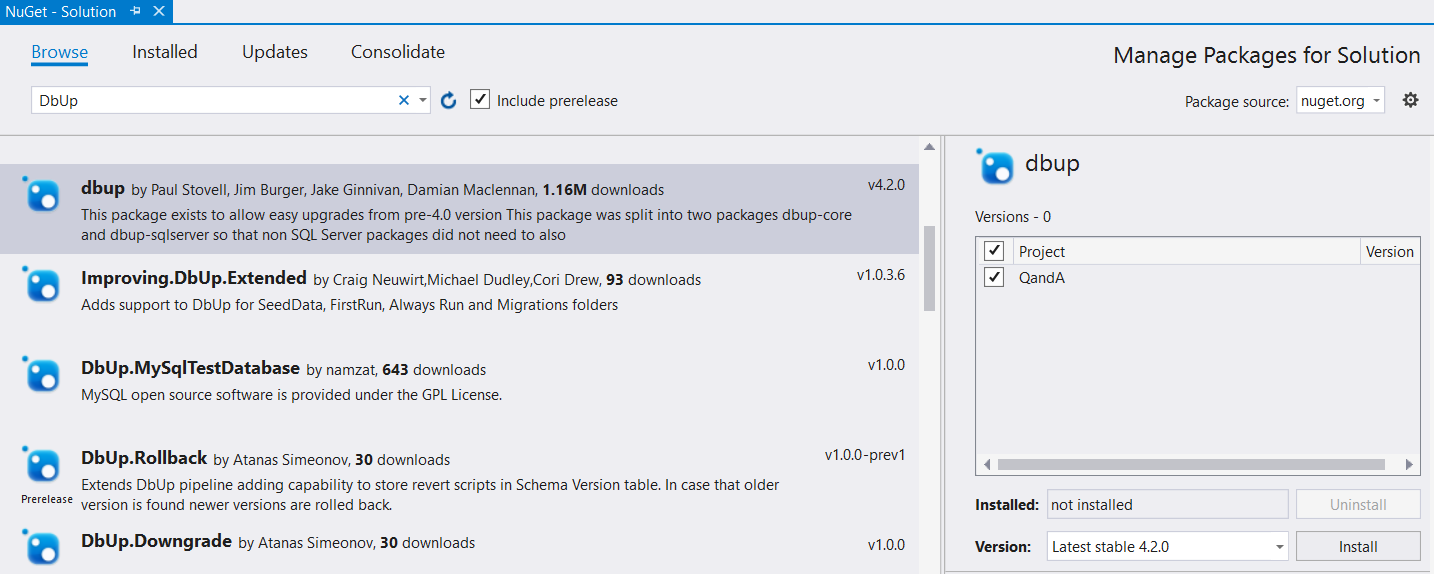This screenshot has height=574, width=1434.
Task: Click the DbUp.Rollback package icon
Action: tap(43, 465)
